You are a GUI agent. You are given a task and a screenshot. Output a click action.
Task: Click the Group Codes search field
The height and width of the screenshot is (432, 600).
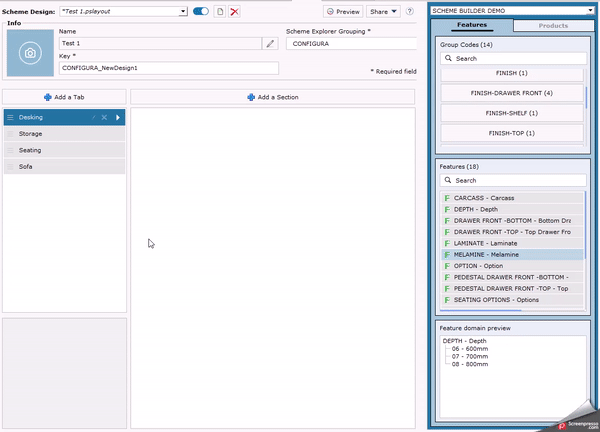click(513, 59)
